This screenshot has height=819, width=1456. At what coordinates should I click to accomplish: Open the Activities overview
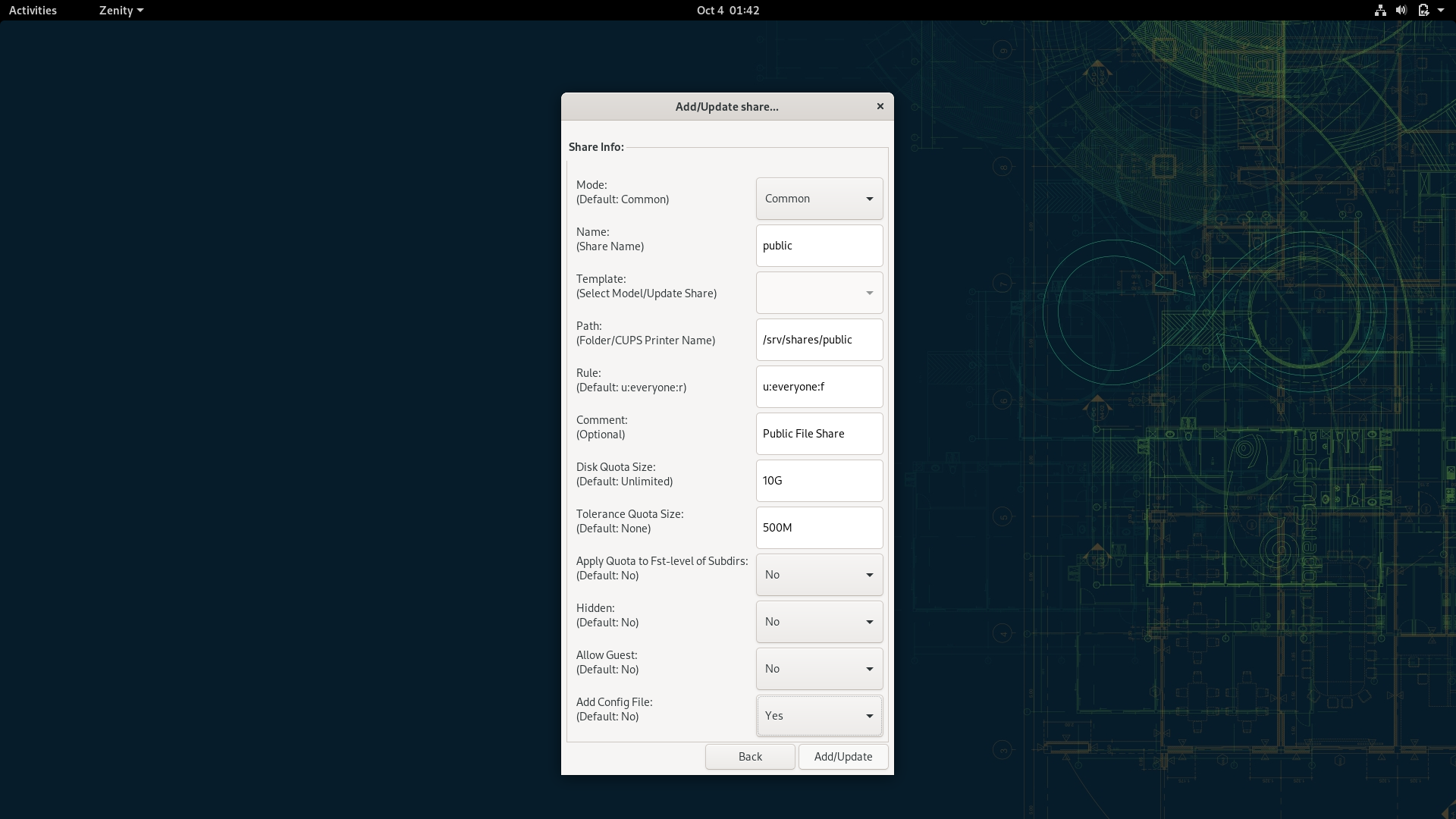click(x=33, y=11)
